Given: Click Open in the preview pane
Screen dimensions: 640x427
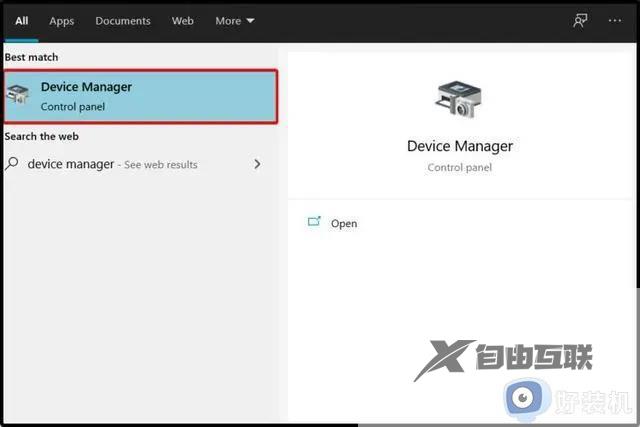Looking at the screenshot, I should (344, 224).
